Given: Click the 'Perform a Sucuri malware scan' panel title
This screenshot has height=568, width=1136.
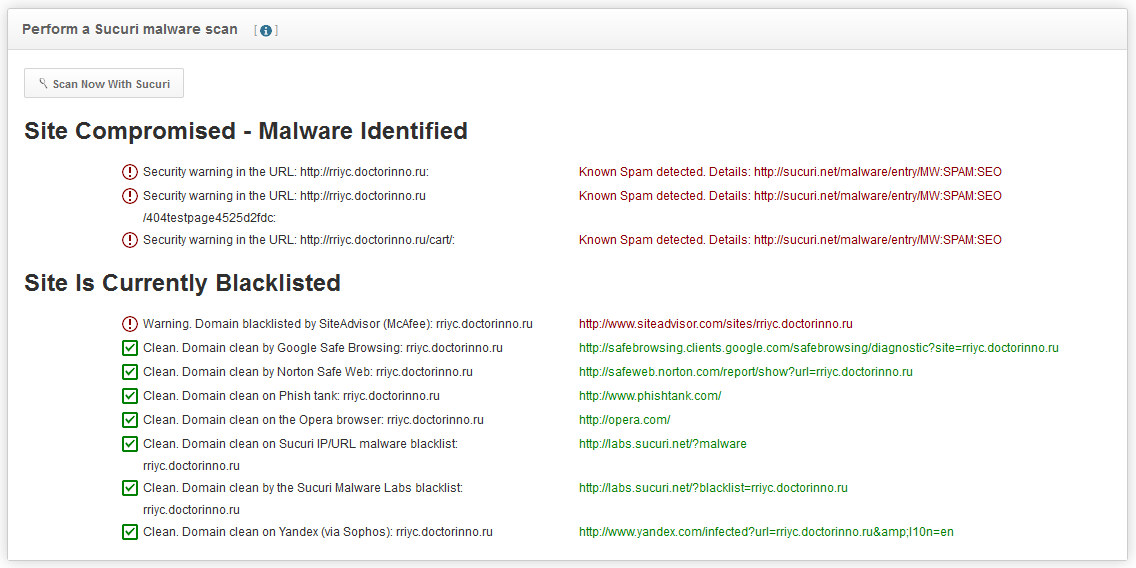Looking at the screenshot, I should pos(130,30).
